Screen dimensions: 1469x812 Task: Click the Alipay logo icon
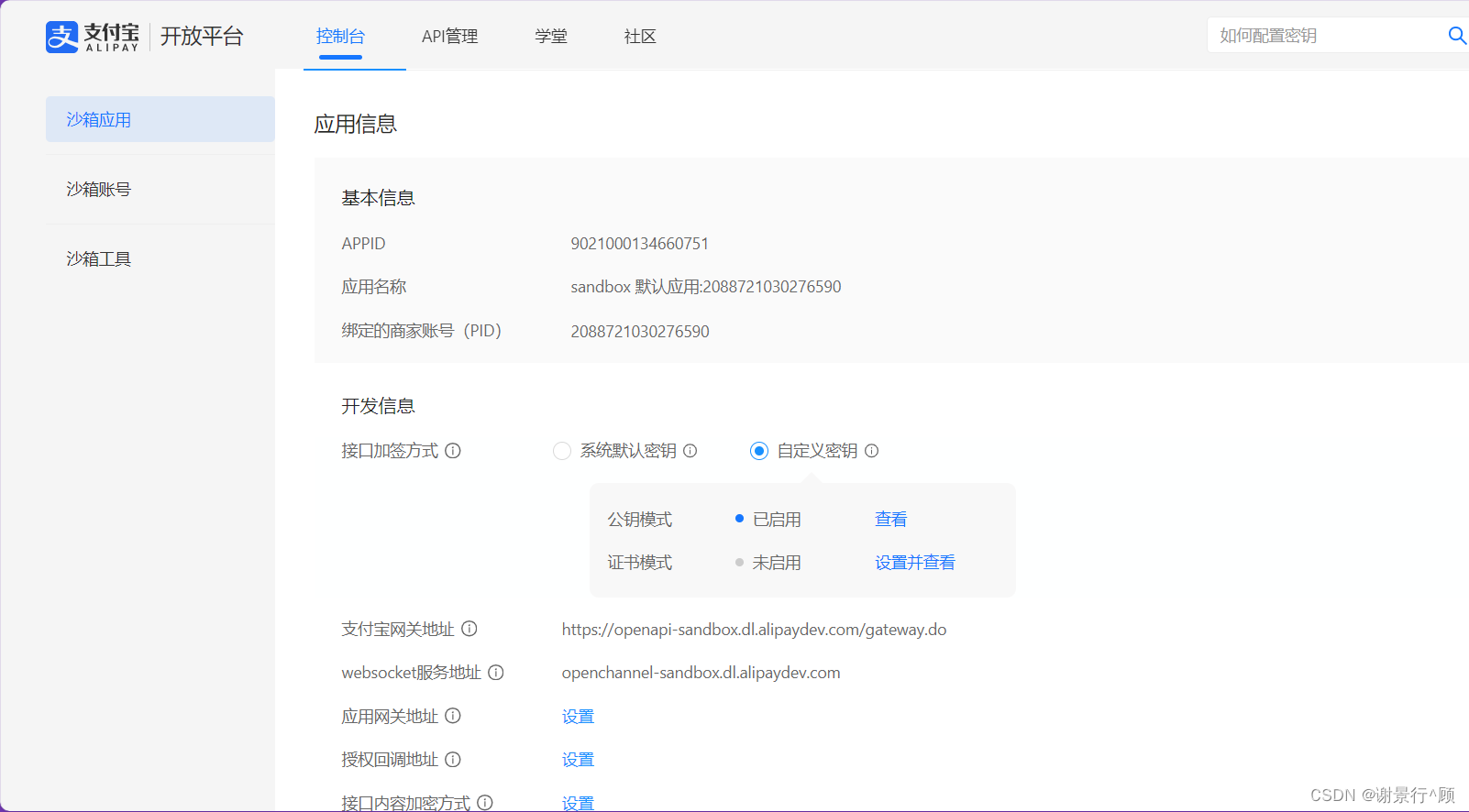[x=62, y=37]
